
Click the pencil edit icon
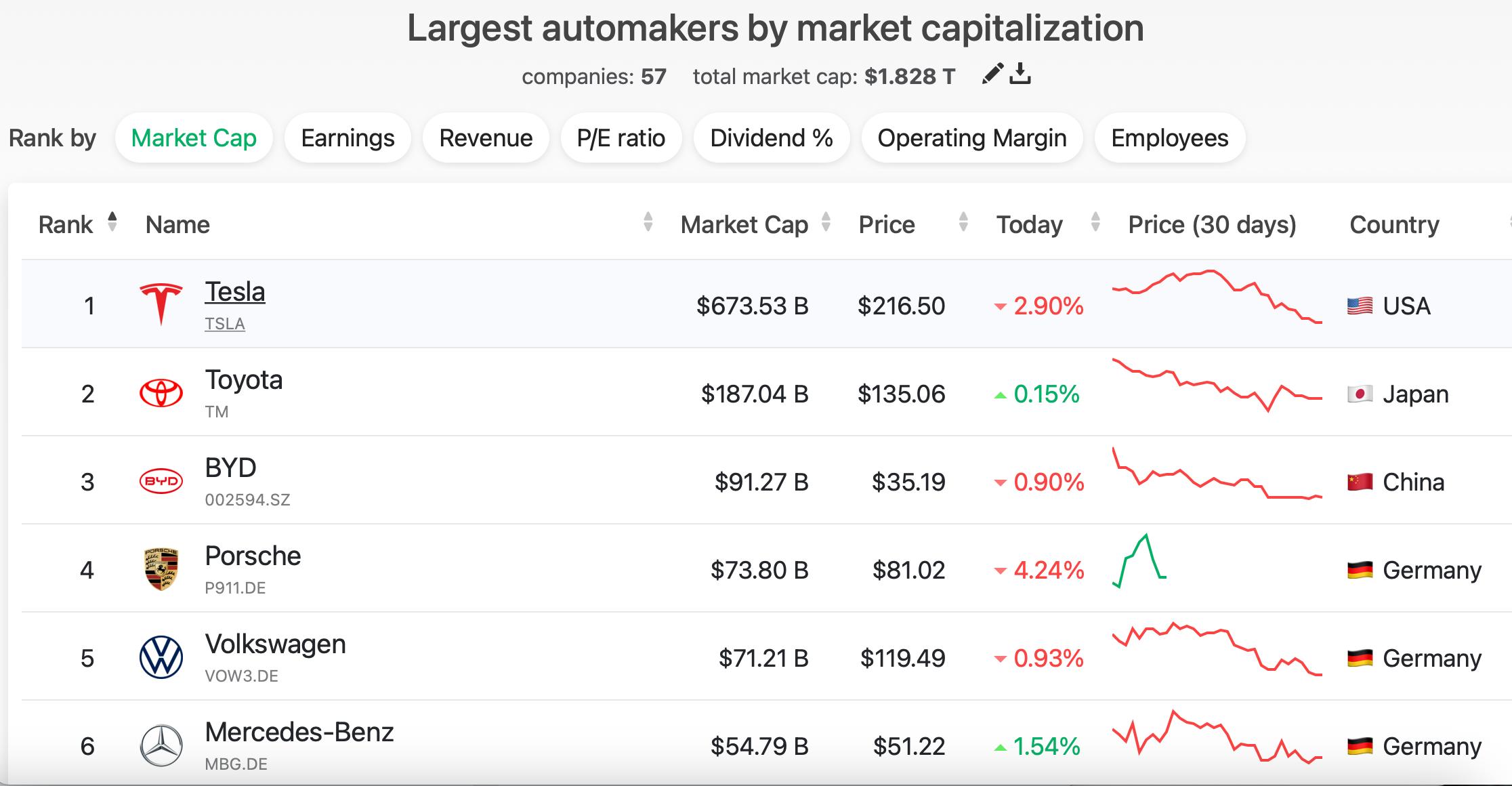coord(992,74)
